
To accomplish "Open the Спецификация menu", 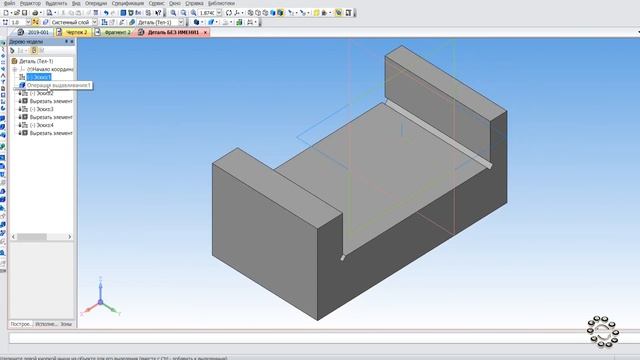I will pos(128,3).
